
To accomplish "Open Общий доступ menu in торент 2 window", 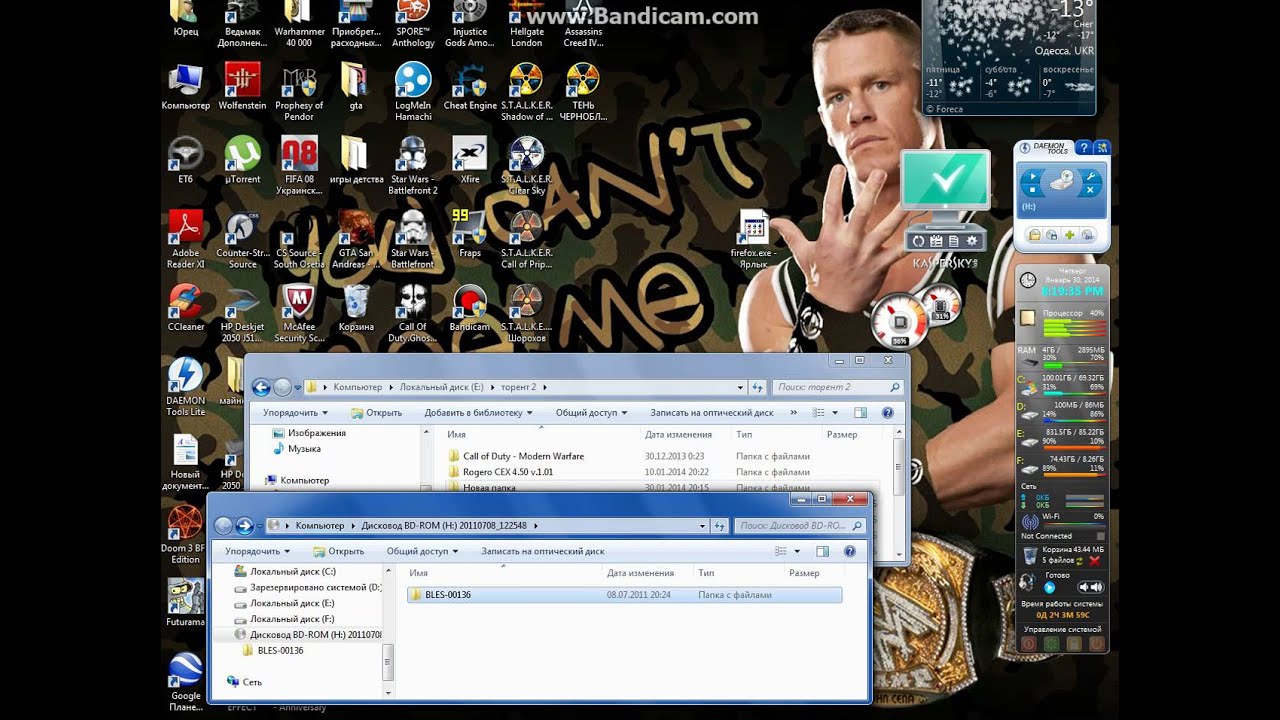I will (x=591, y=412).
